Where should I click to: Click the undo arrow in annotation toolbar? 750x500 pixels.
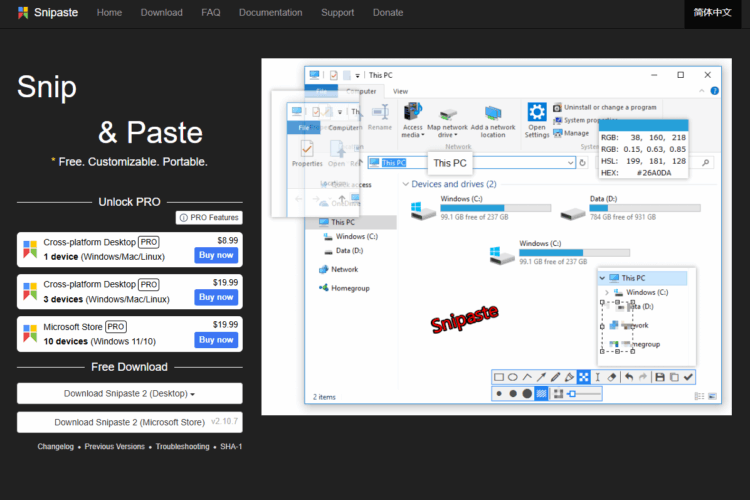point(629,377)
